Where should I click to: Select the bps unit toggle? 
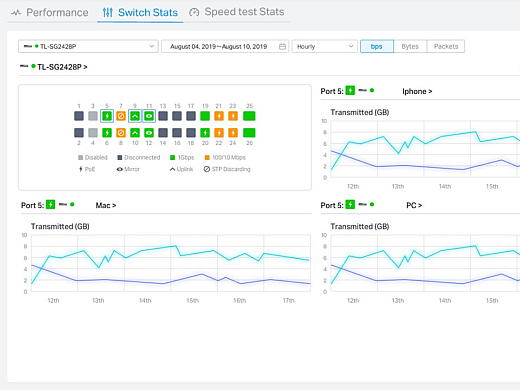click(x=377, y=46)
